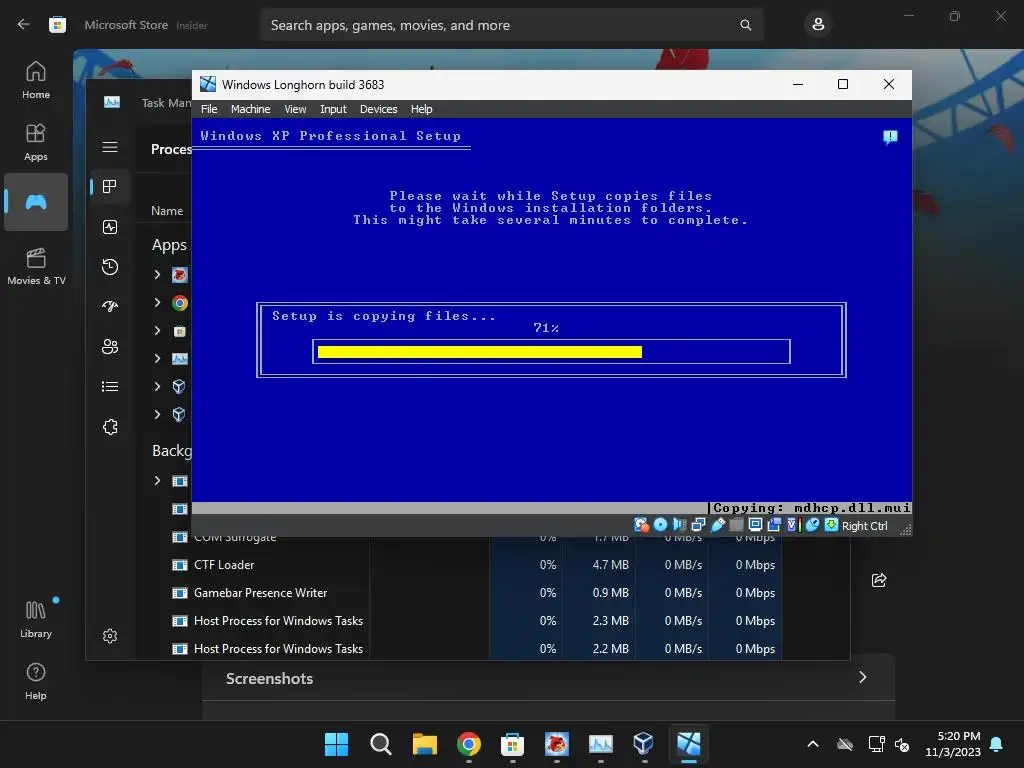Click the Store search input field
1024x768 pixels.
click(x=512, y=25)
